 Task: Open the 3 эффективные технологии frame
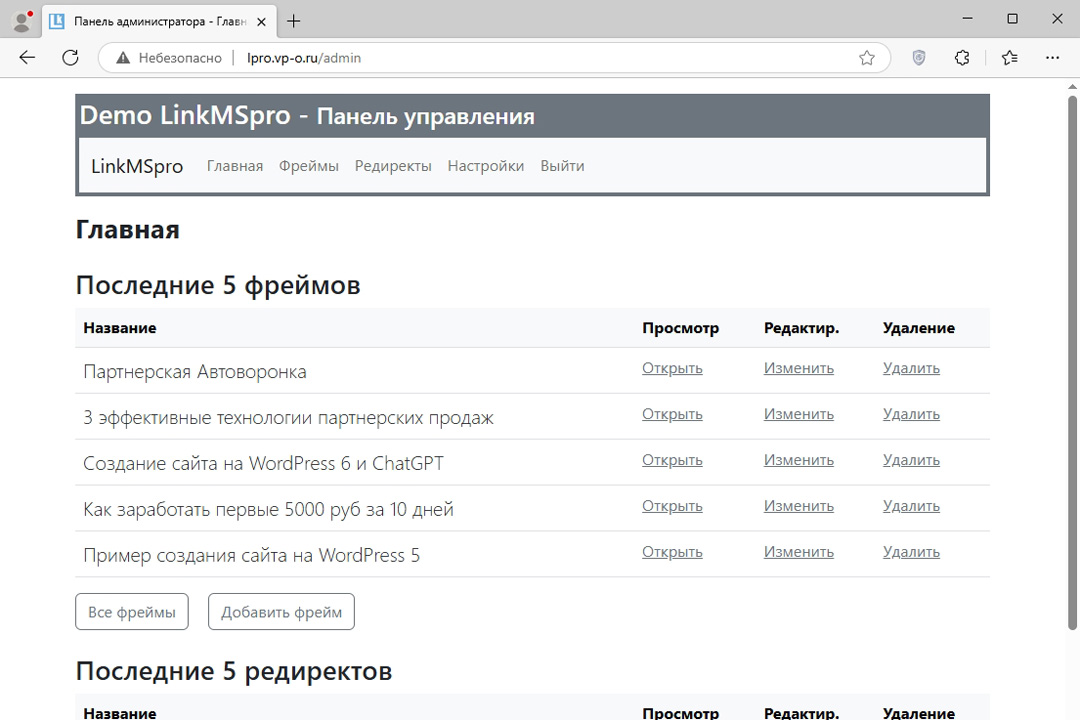(x=672, y=414)
